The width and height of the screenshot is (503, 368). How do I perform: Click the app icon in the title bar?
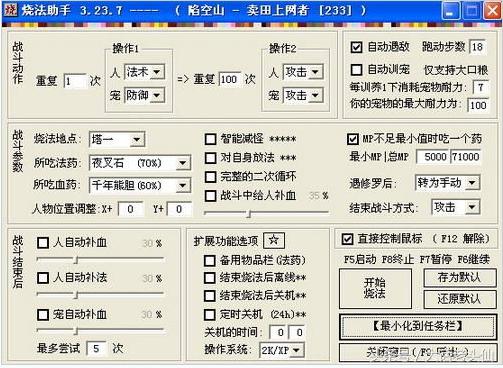tap(10, 10)
